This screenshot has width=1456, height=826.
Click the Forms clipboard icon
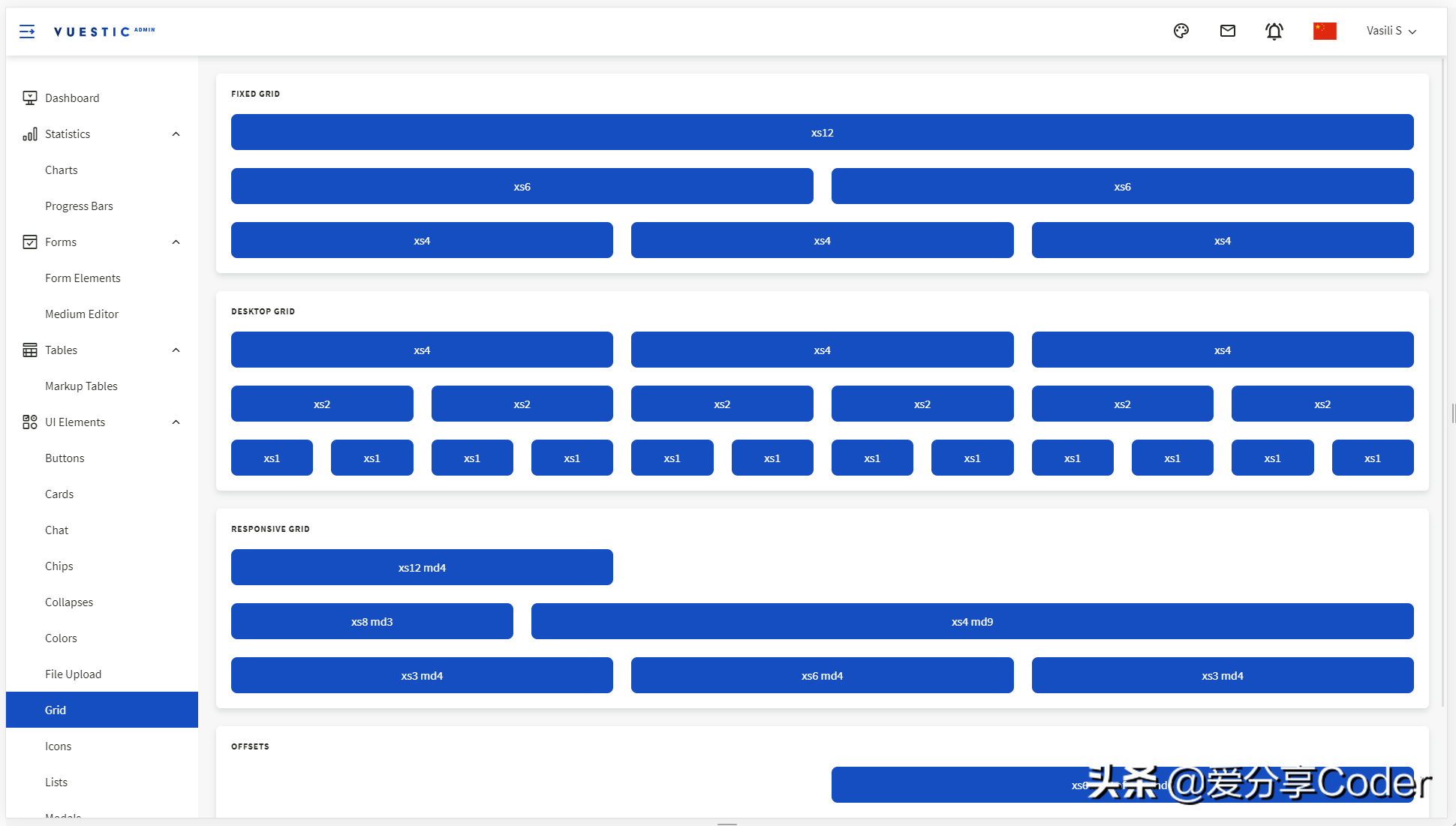[29, 241]
